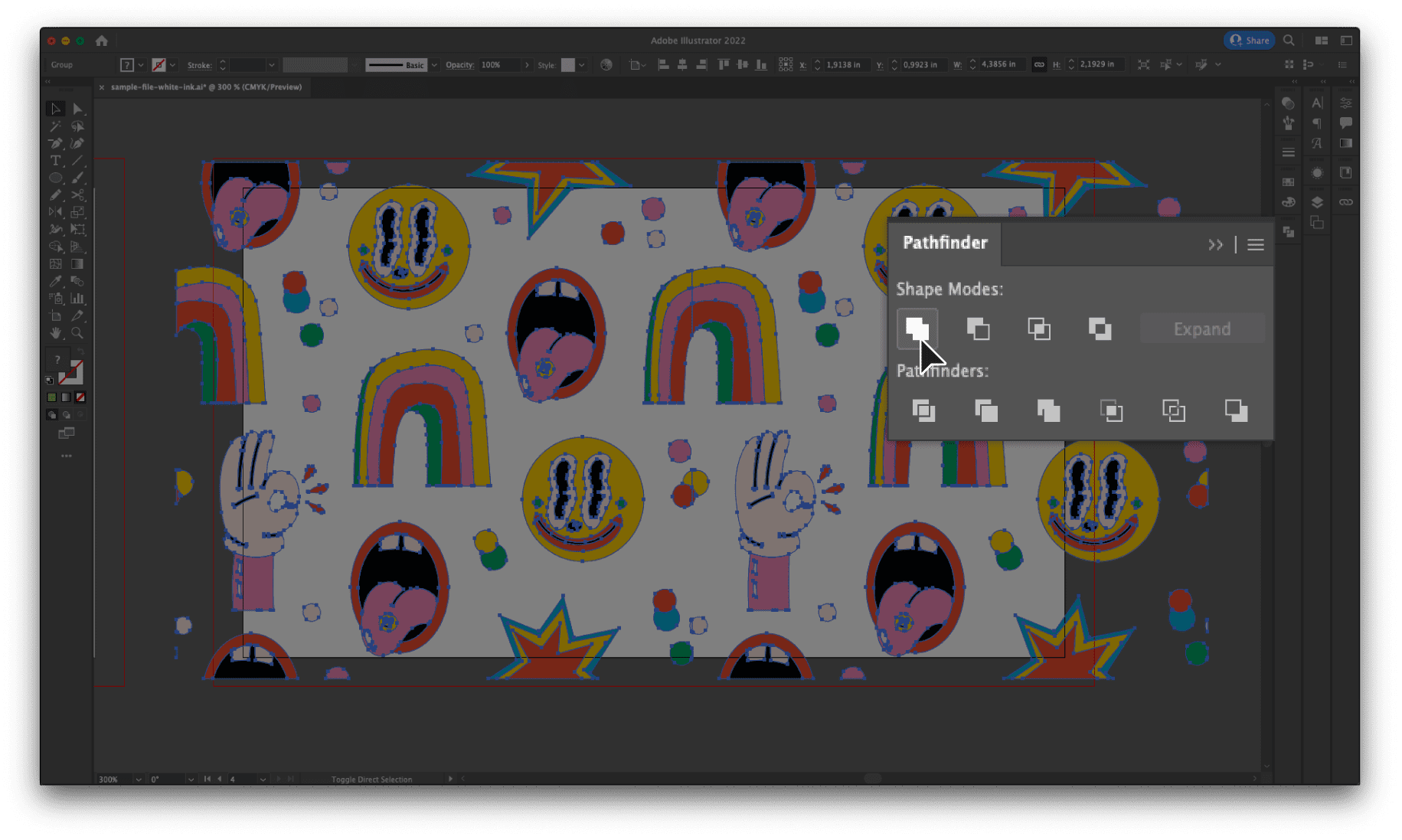Select the Hand tool
This screenshot has height=840, width=1402.
point(55,333)
